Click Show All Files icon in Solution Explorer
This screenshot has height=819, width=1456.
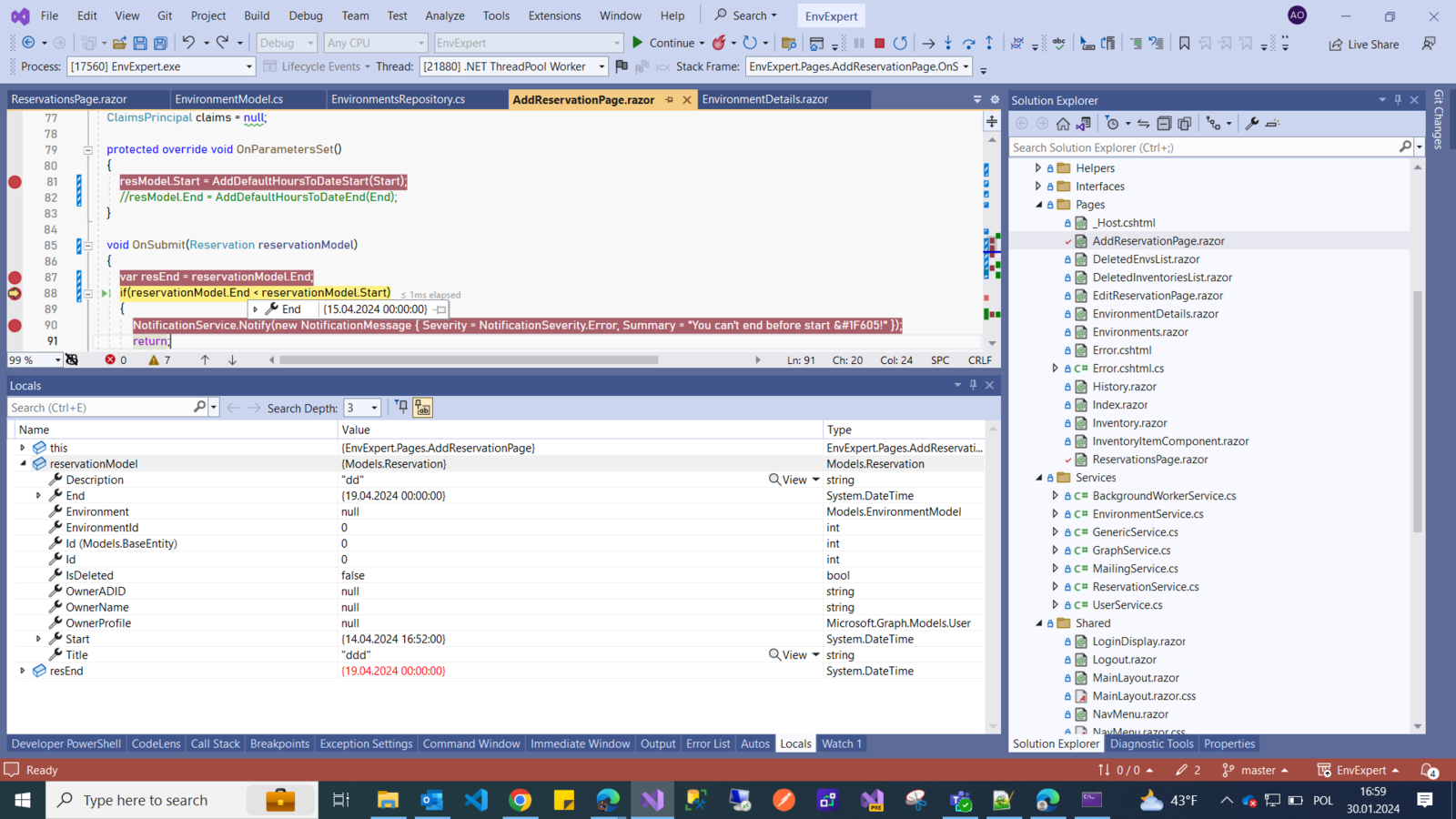1184,124
